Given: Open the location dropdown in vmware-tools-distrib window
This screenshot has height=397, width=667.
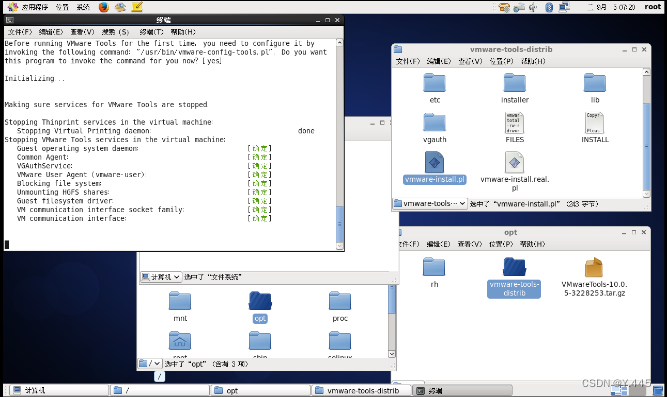Looking at the screenshot, I should 430,203.
